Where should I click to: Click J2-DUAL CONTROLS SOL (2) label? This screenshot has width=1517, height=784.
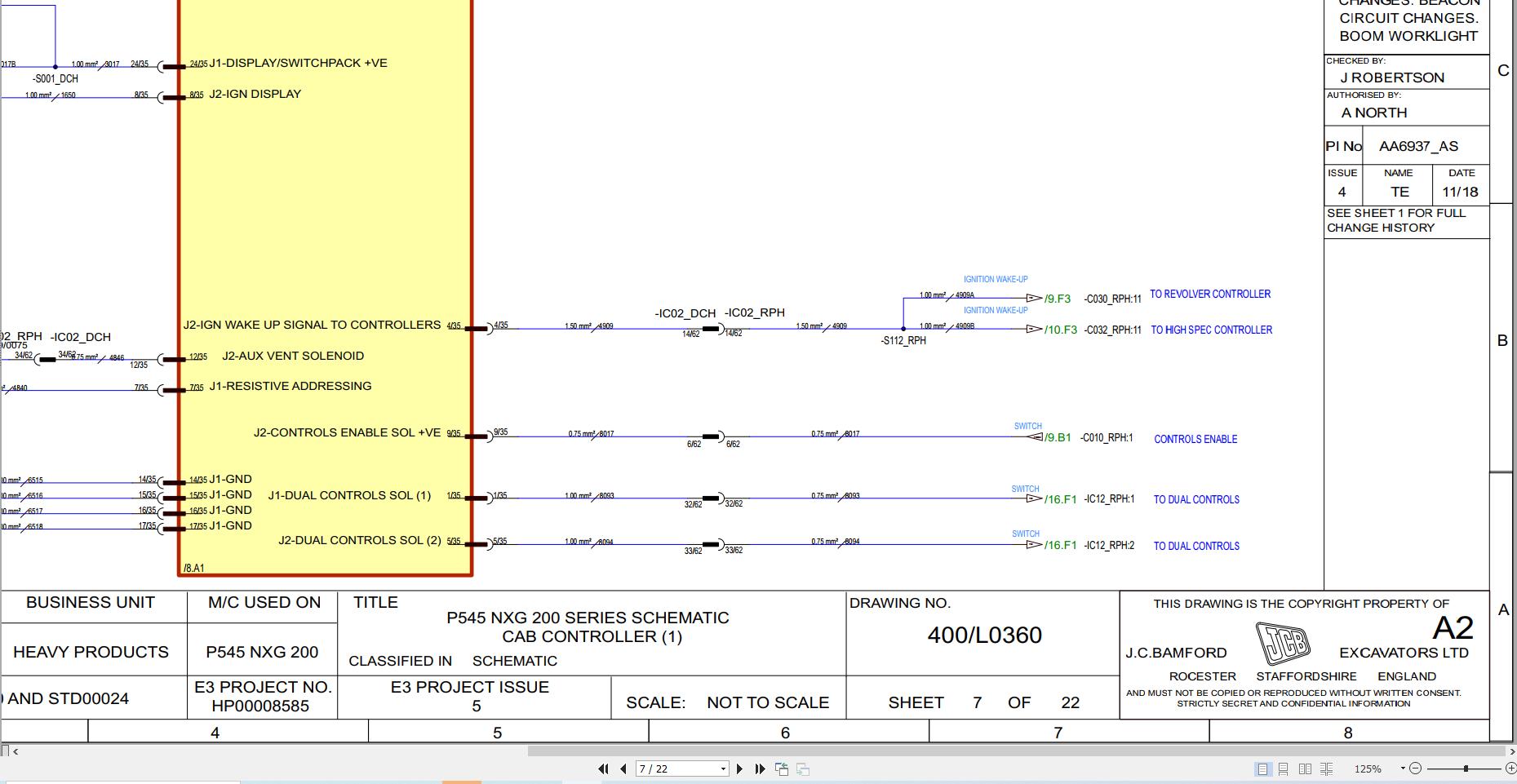pos(360,540)
